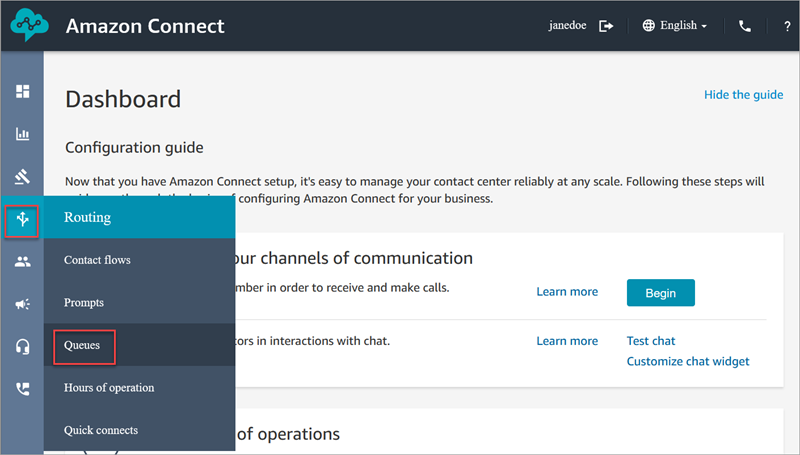Image resolution: width=800 pixels, height=455 pixels.
Task: Click the megaphone sidebar icon
Action: point(22,304)
